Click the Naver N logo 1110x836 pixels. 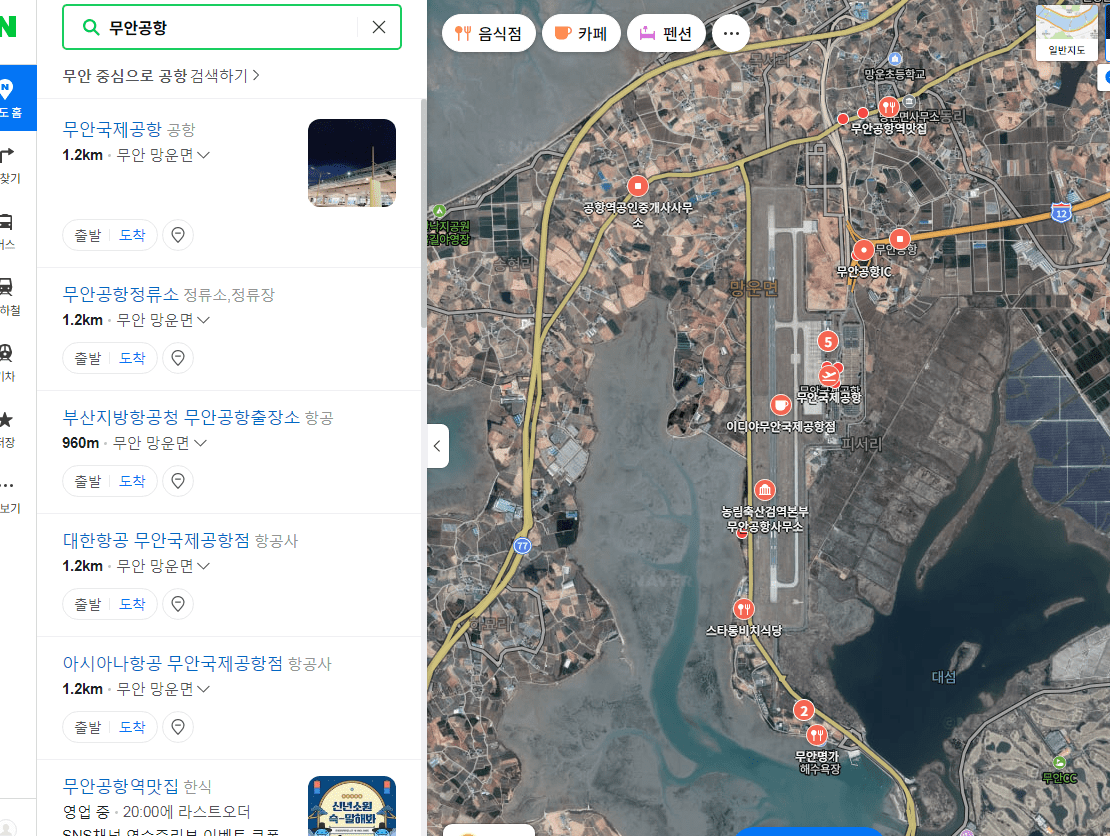click(8, 27)
